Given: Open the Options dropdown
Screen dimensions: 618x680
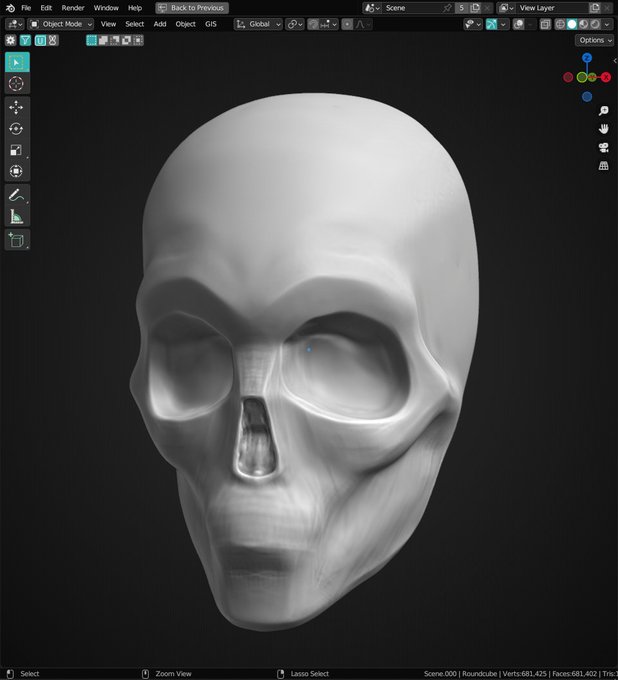Looking at the screenshot, I should point(595,40).
